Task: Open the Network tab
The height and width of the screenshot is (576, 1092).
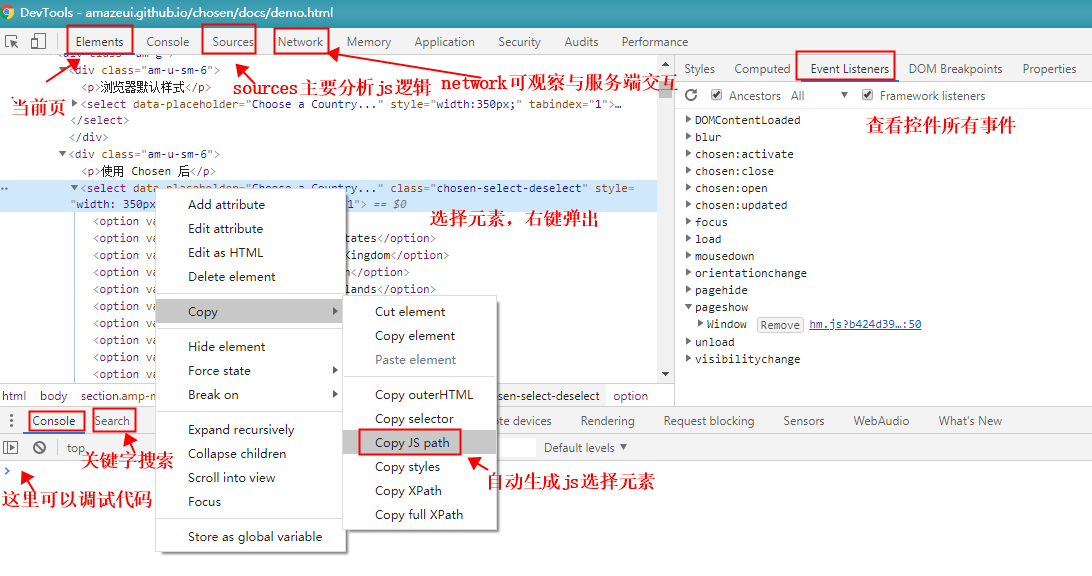Action: pyautogui.click(x=300, y=42)
